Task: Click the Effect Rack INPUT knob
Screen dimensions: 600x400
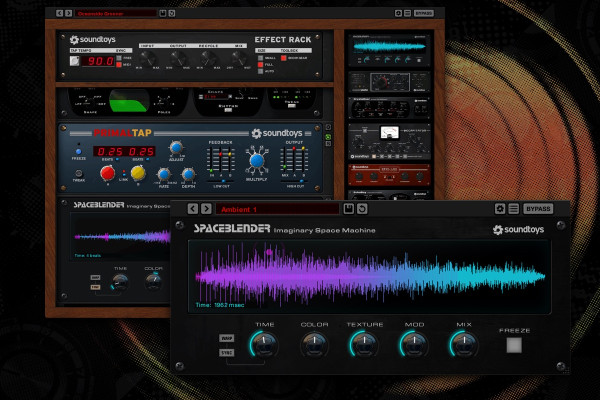Action: point(148,59)
